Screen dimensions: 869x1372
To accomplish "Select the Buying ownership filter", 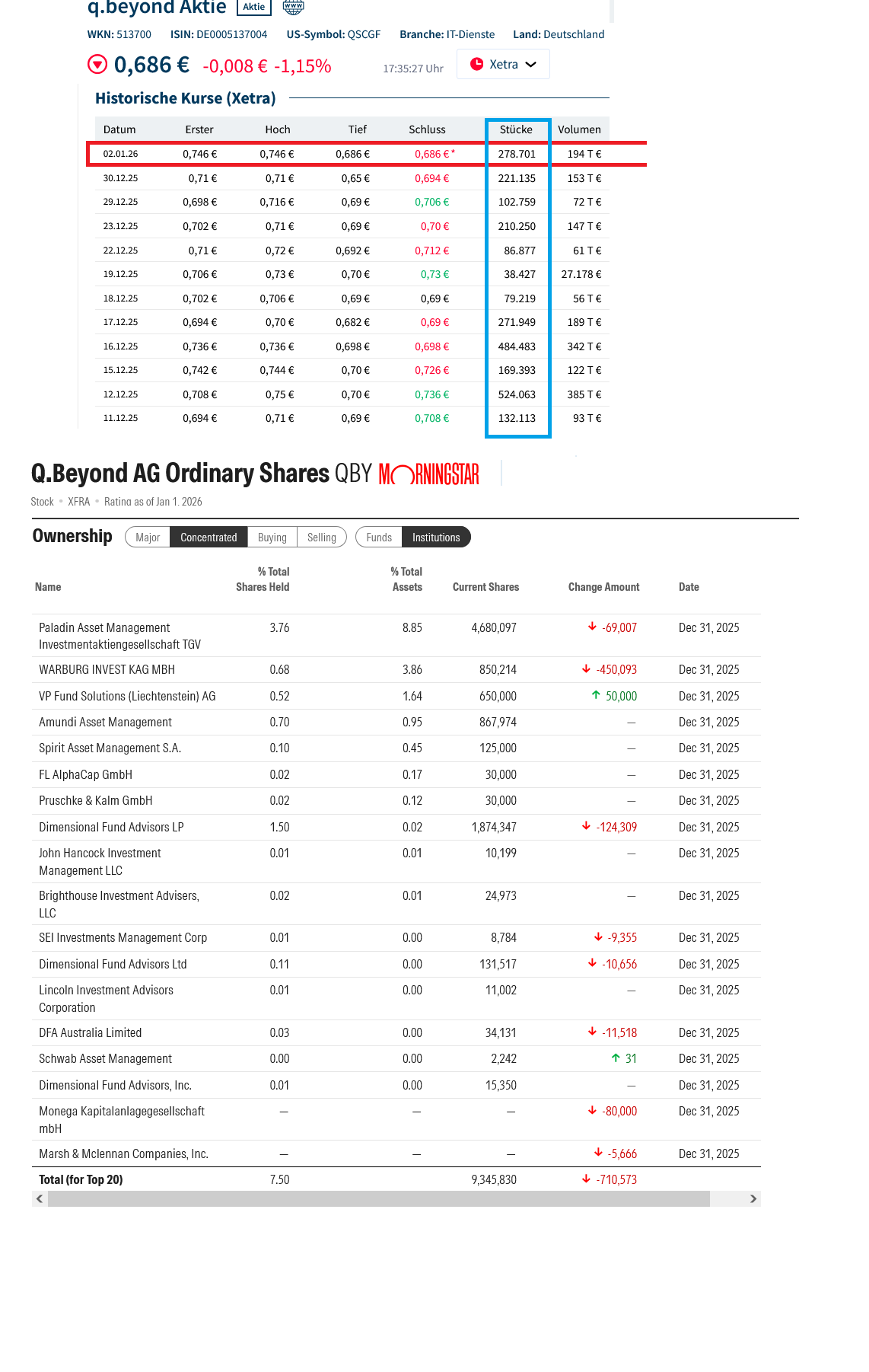I will 272,537.
